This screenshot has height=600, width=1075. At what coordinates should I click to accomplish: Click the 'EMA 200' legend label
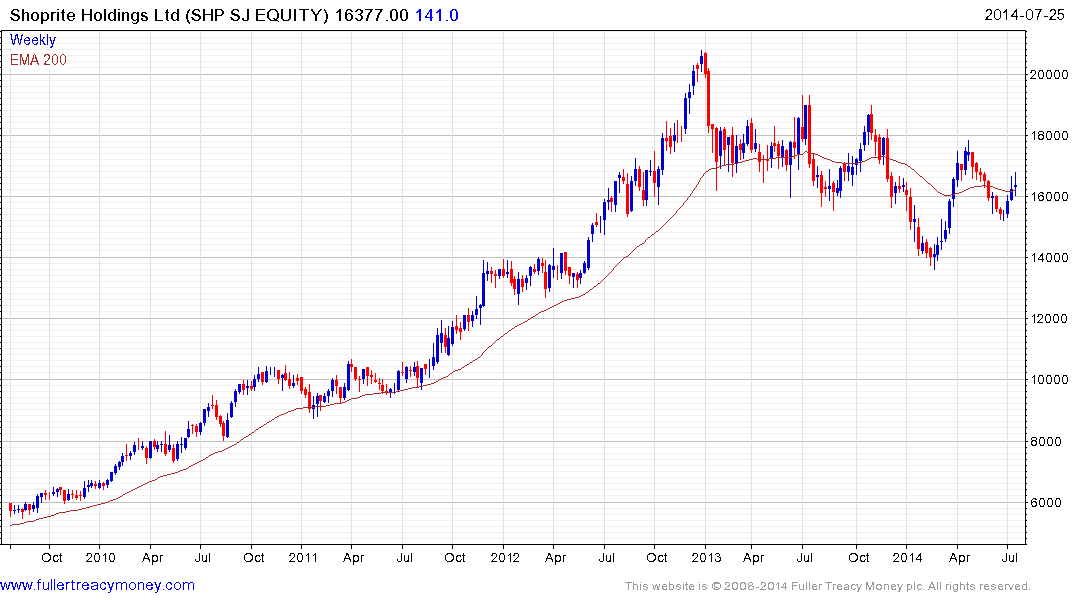pos(38,60)
